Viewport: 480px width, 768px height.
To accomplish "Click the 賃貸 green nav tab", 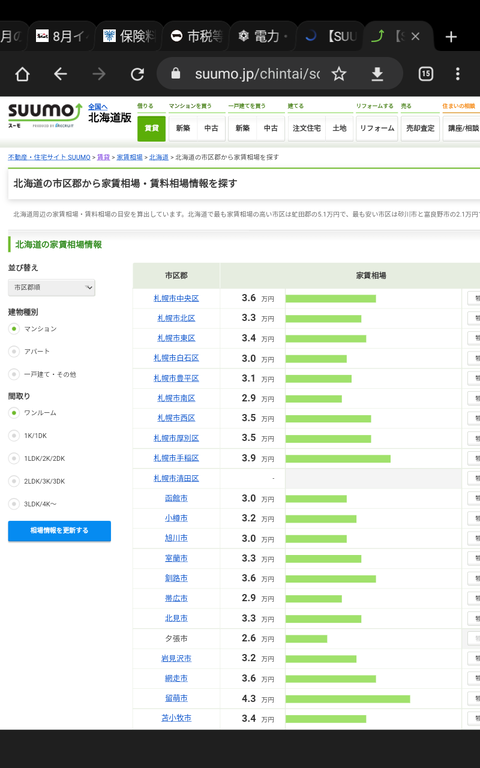I will 151,128.
